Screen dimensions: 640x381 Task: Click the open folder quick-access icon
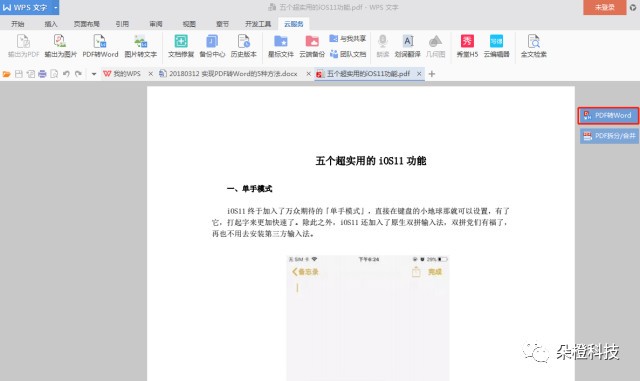[x=6, y=74]
